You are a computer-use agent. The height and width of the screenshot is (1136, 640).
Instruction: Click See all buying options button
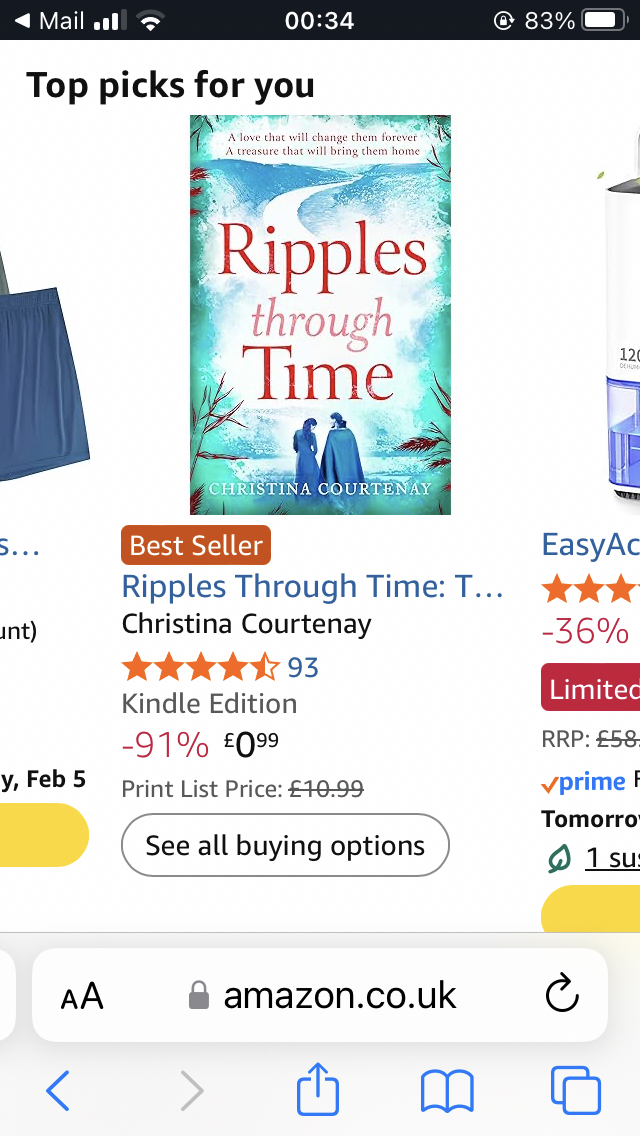[285, 846]
